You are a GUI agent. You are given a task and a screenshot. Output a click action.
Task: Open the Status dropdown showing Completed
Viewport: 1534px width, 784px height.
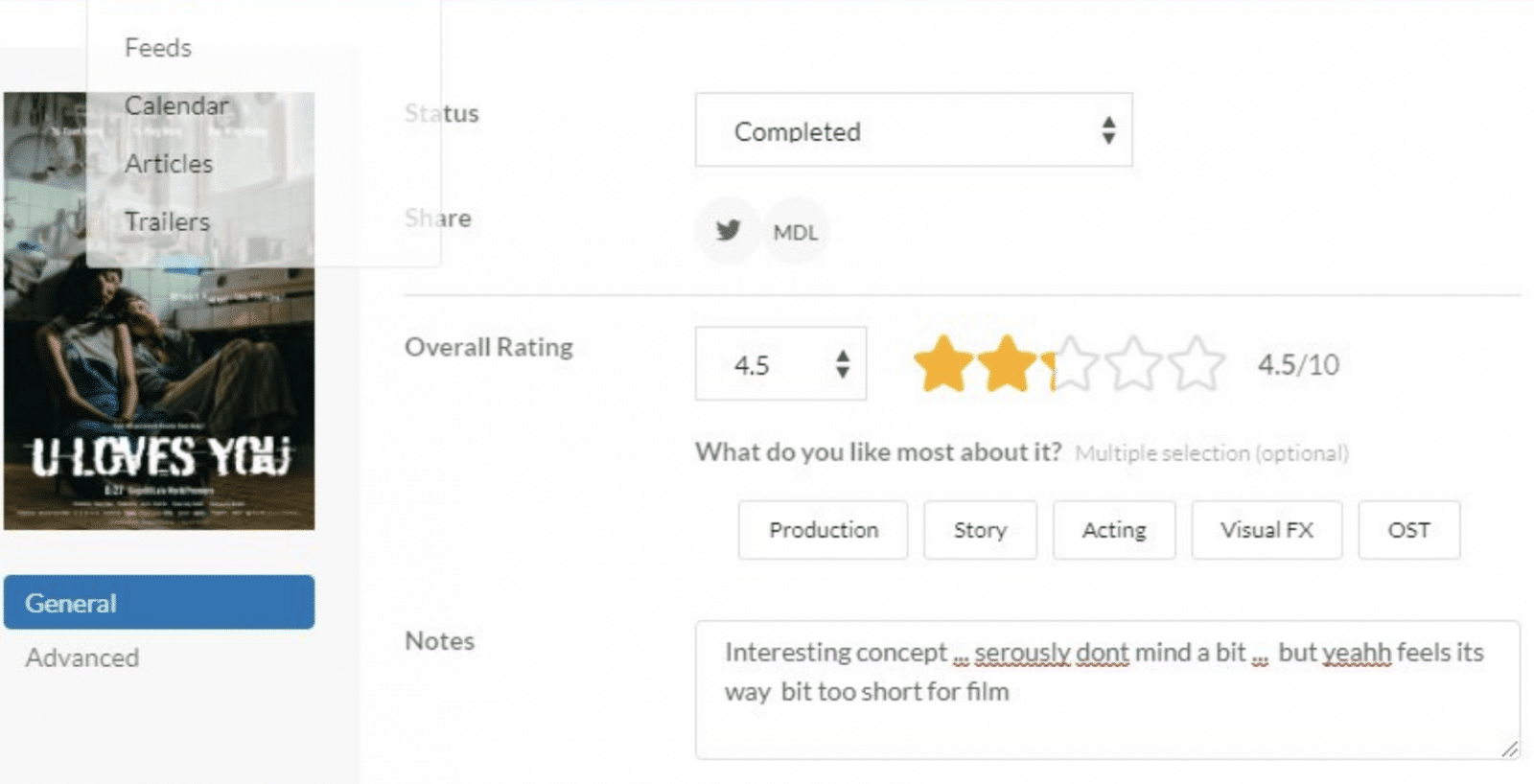(913, 130)
